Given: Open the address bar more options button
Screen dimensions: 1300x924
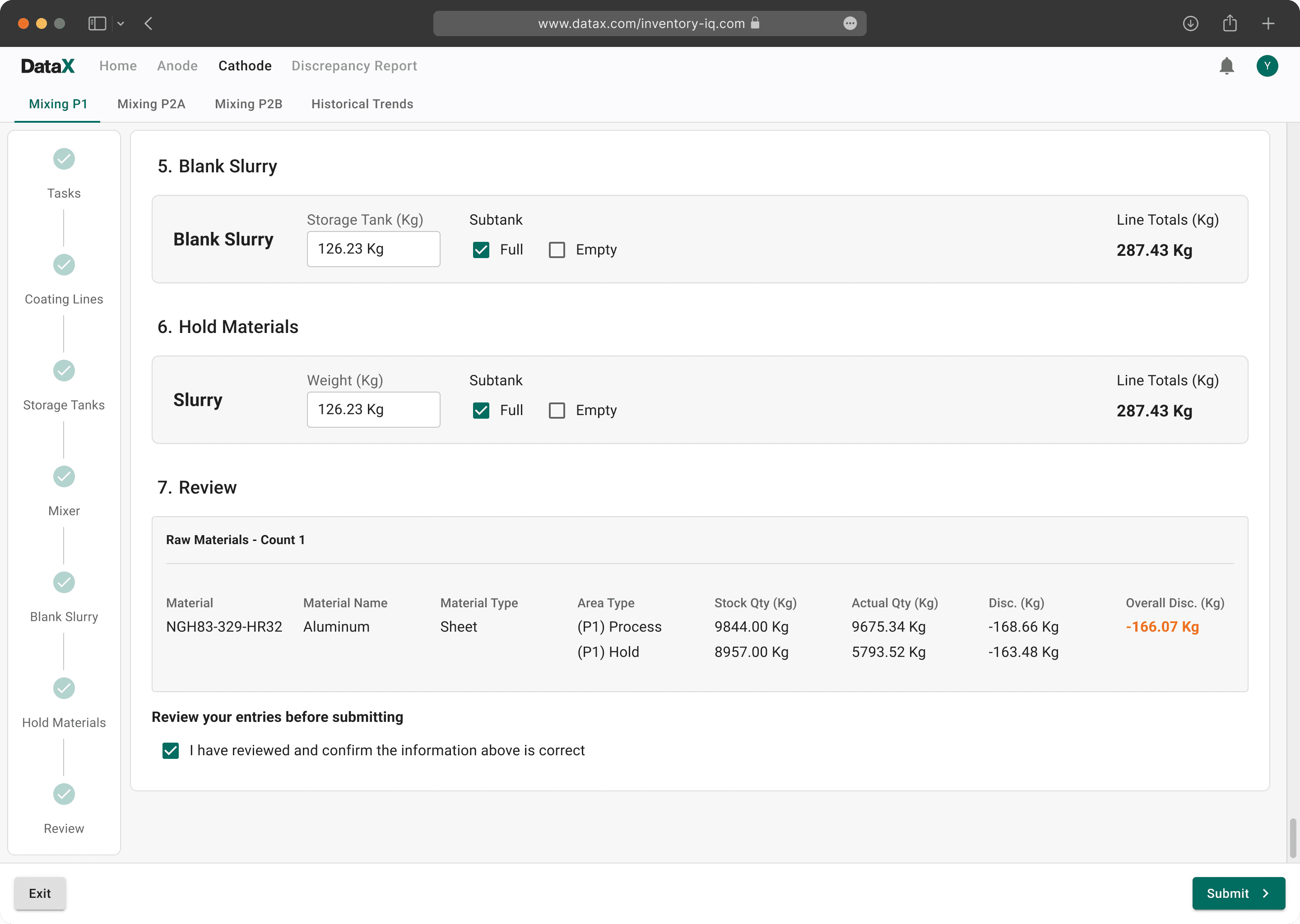Looking at the screenshot, I should coord(850,23).
